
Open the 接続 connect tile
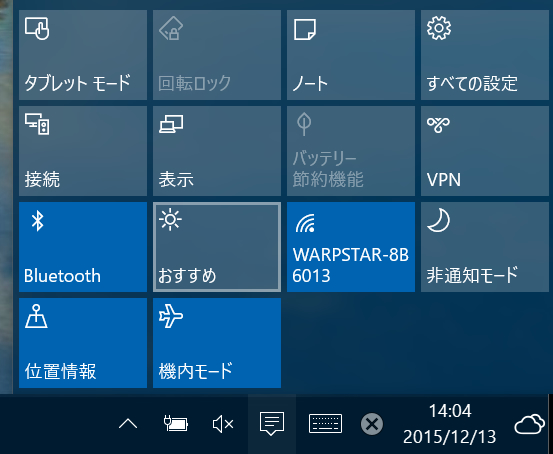tap(83, 151)
